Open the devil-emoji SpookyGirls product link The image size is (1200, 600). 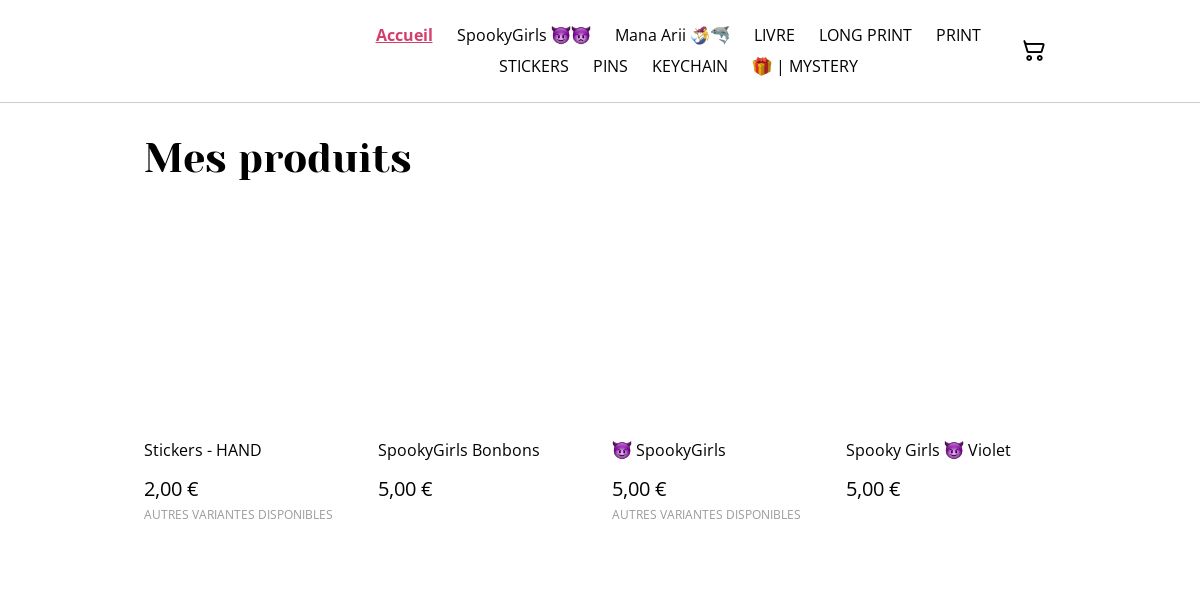coord(669,450)
